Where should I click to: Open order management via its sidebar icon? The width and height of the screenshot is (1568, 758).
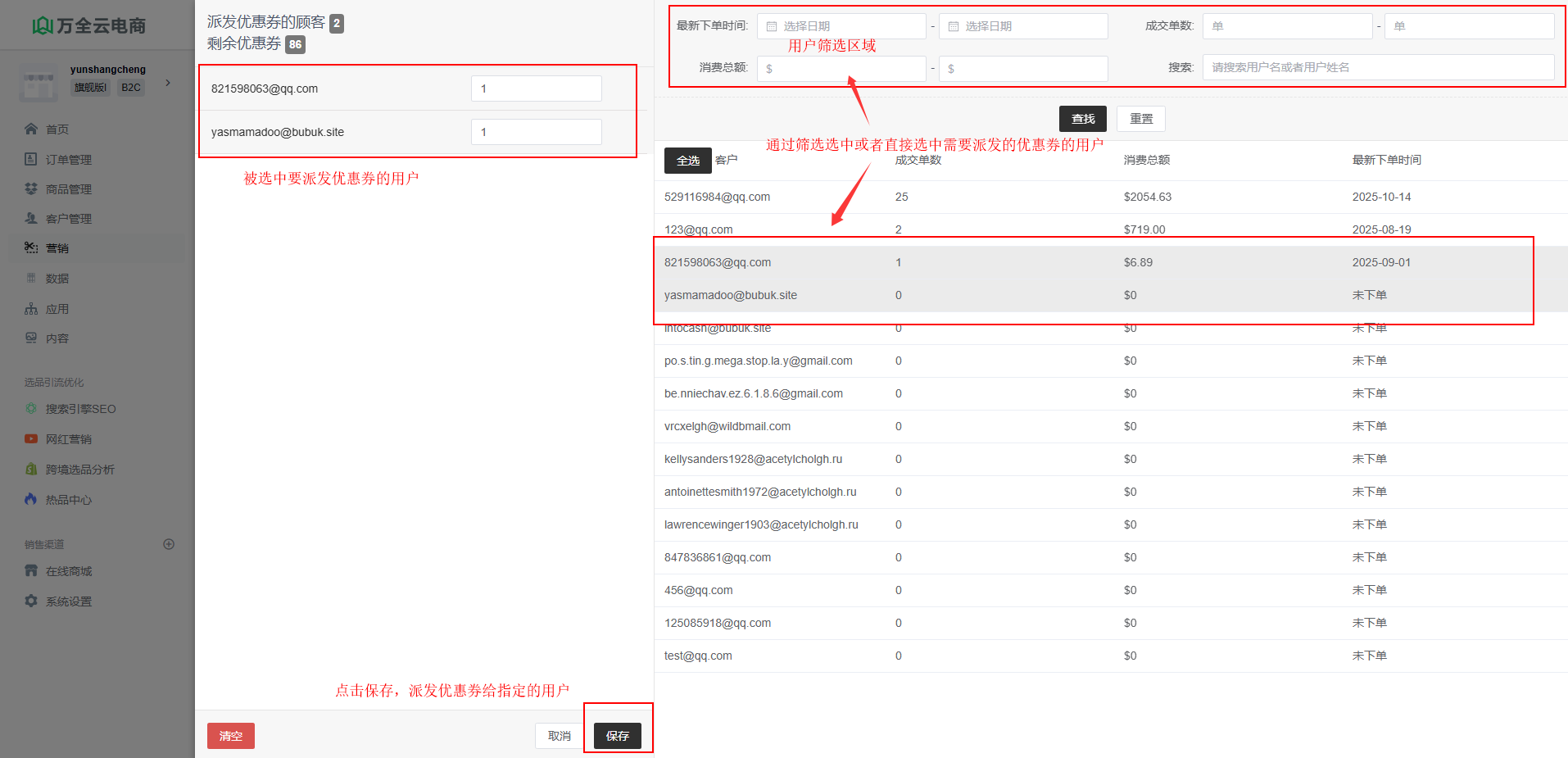click(x=31, y=159)
